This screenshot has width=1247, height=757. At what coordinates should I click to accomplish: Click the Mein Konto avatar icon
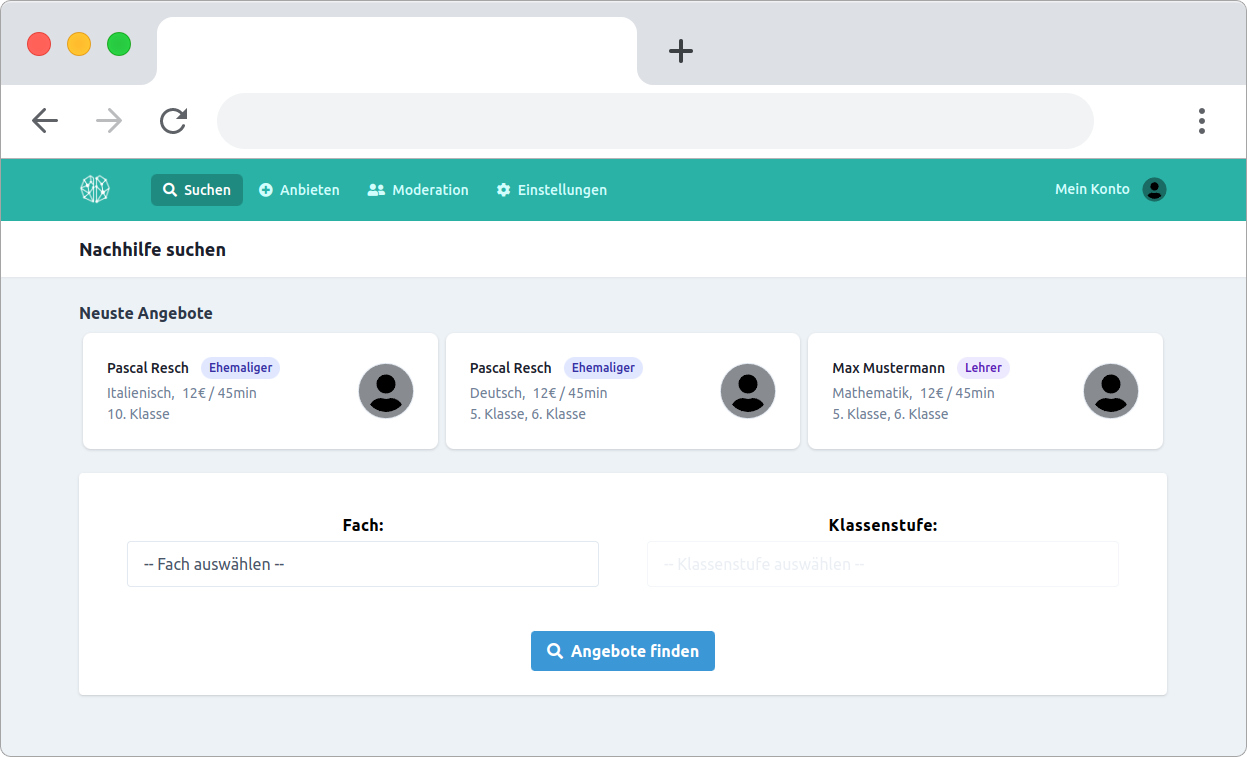click(x=1154, y=189)
